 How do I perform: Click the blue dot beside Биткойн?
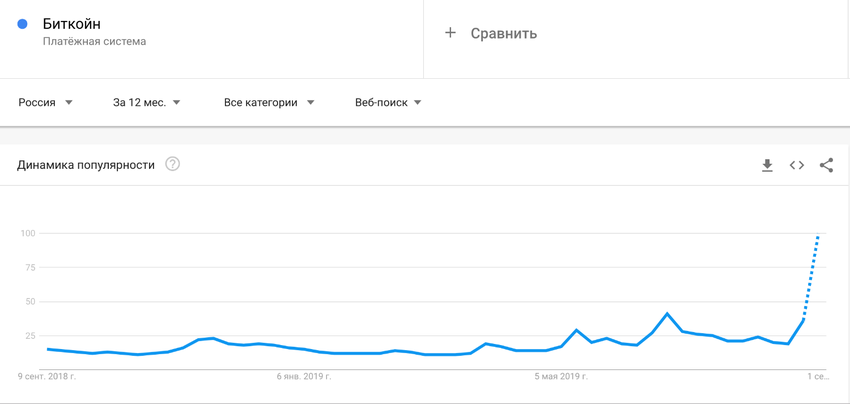click(x=22, y=24)
